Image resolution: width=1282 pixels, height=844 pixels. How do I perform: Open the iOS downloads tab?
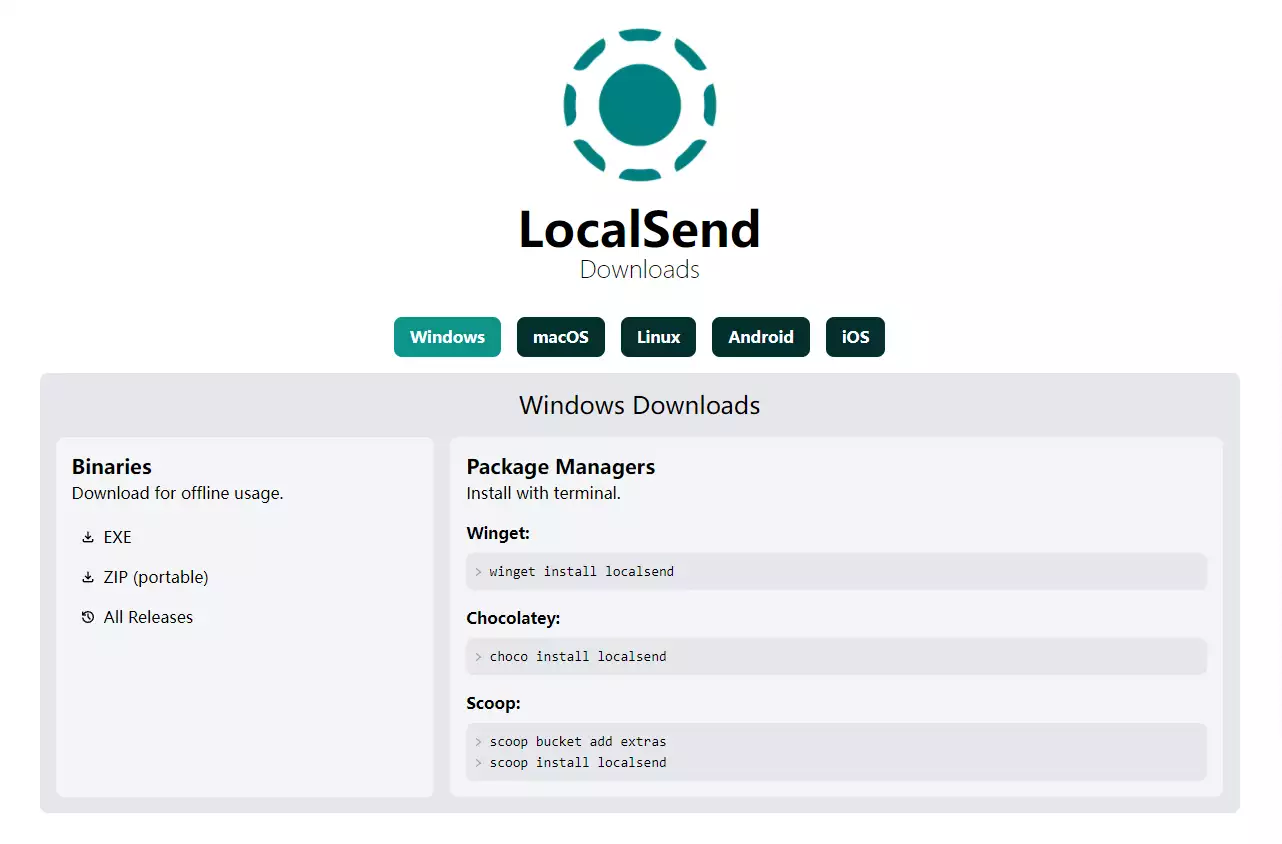tap(855, 337)
